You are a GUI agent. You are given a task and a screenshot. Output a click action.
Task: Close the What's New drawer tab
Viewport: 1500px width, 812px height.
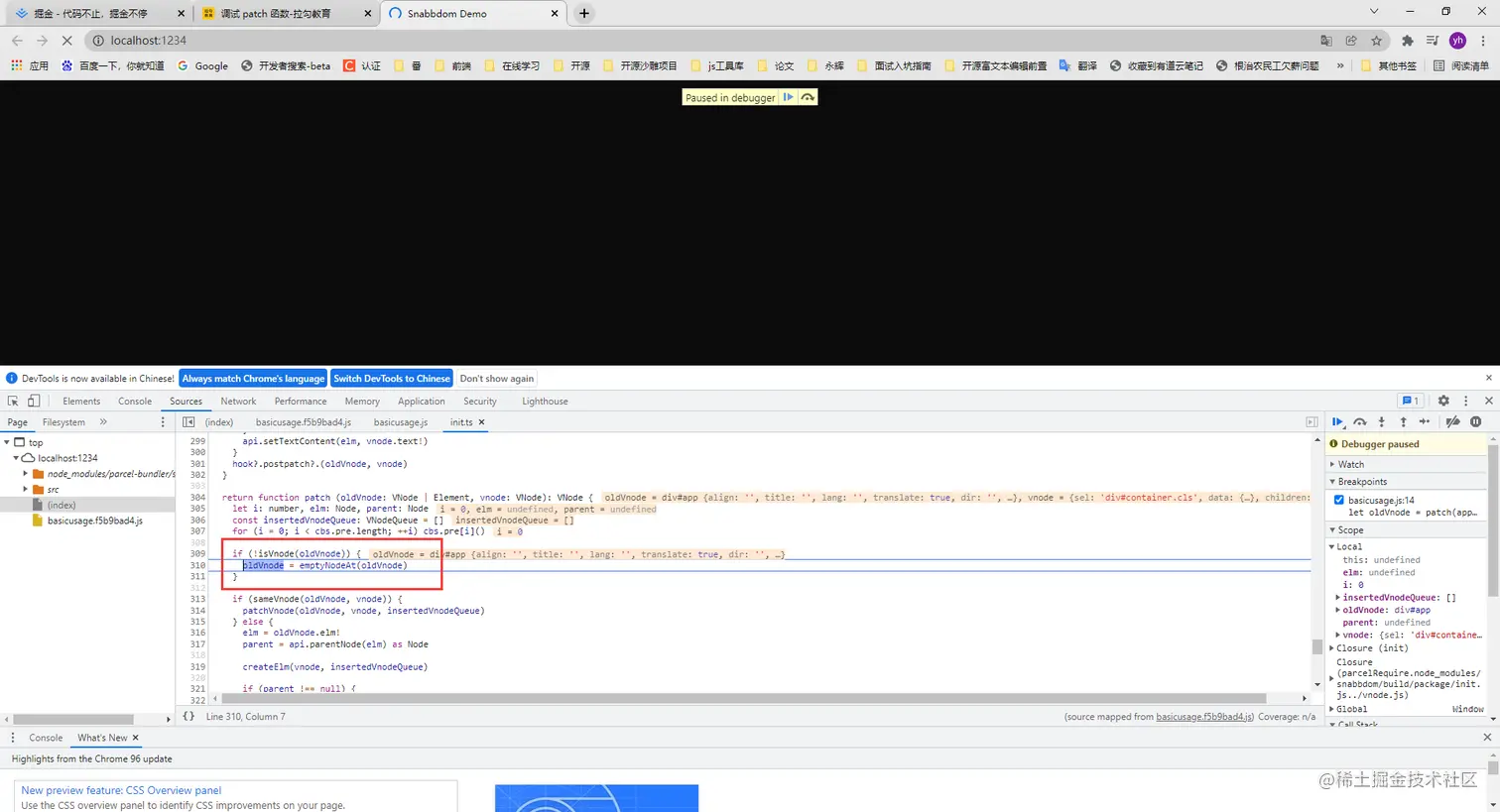pos(135,738)
